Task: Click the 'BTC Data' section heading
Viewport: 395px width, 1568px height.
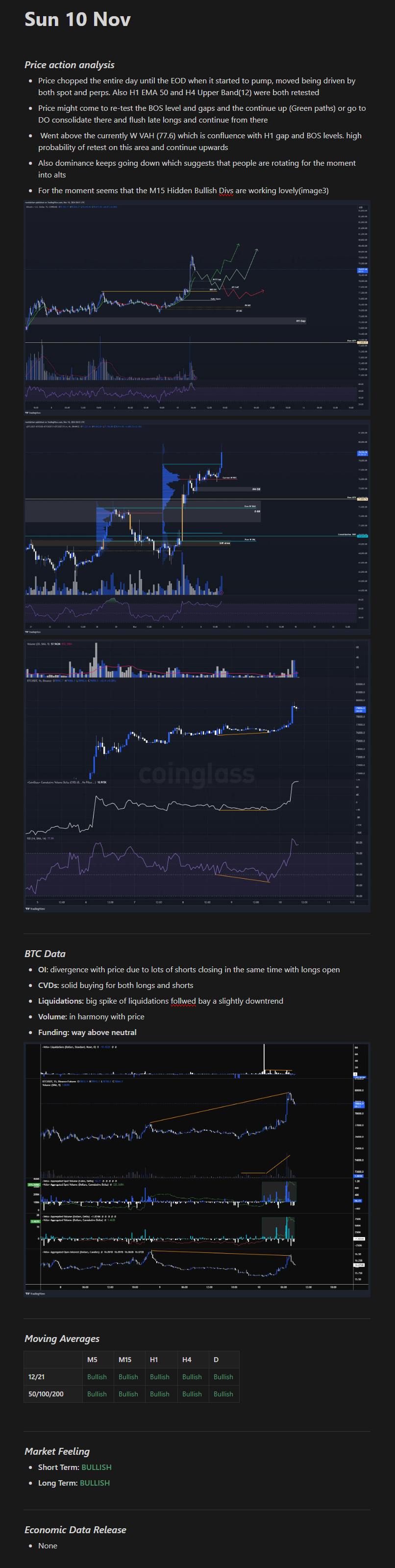Action: (x=45, y=953)
